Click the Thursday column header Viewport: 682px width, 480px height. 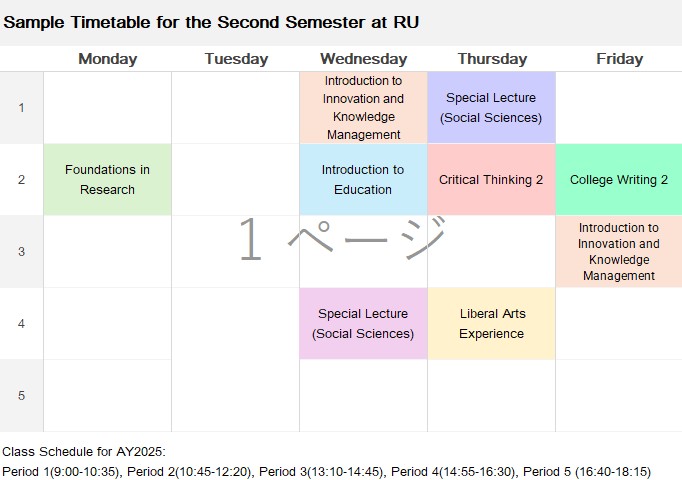pyautogui.click(x=492, y=59)
